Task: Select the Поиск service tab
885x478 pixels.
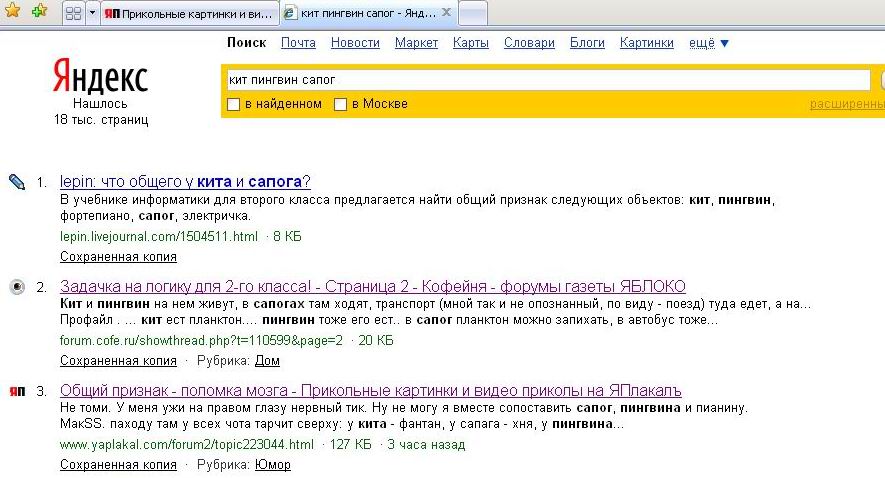Action: (246, 43)
